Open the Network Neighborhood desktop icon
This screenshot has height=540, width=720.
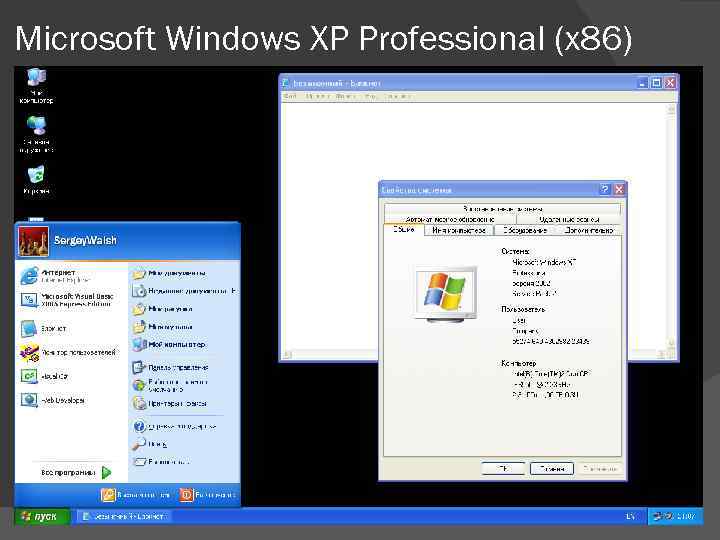[x=36, y=134]
